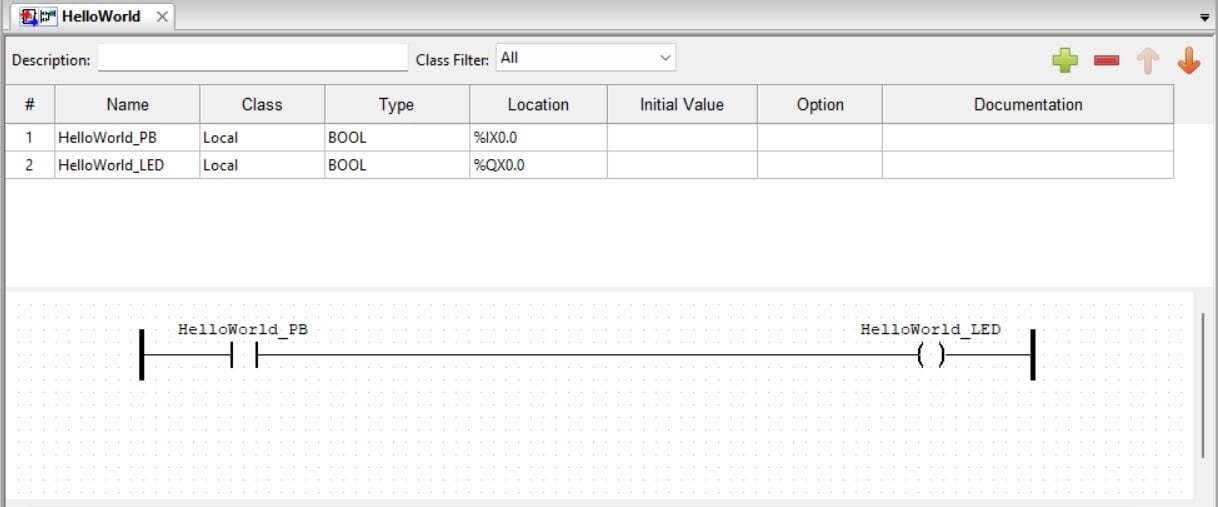Click the Documentation cell of HelloWorld_LED
Image resolution: width=1218 pixels, height=507 pixels.
(x=1028, y=165)
